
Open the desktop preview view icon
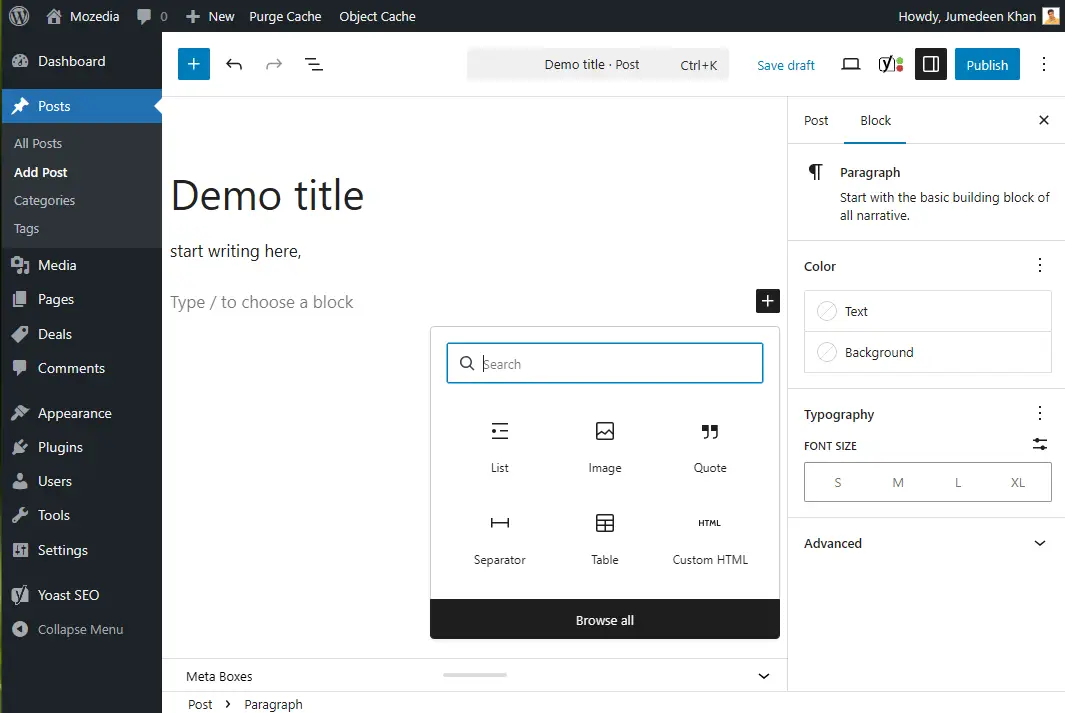pyautogui.click(x=850, y=64)
